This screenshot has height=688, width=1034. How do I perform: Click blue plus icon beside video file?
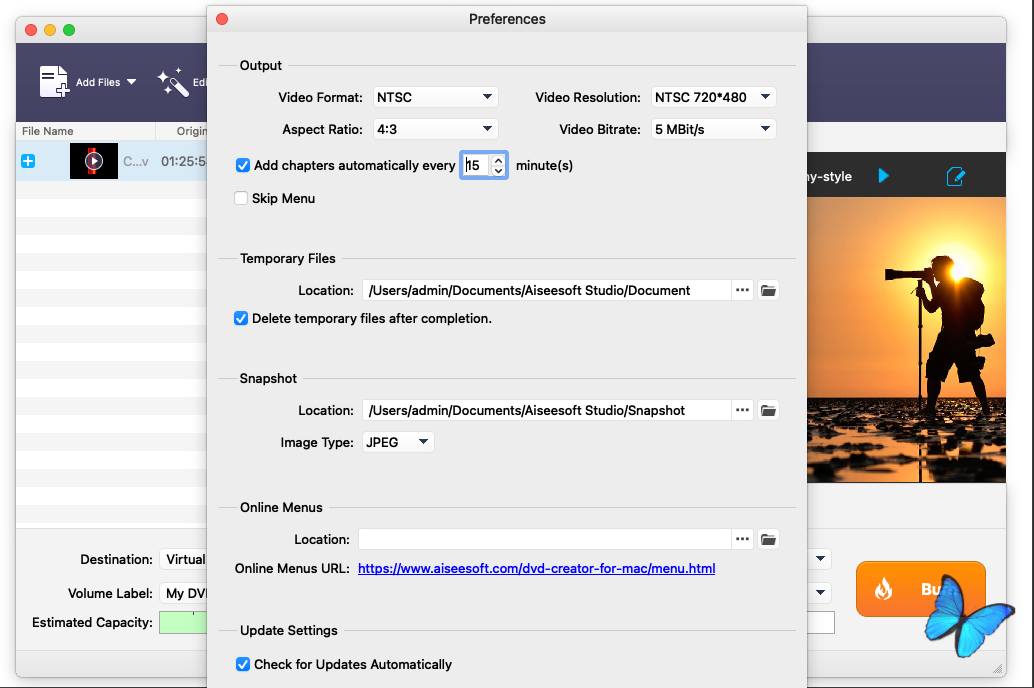pyautogui.click(x=28, y=161)
